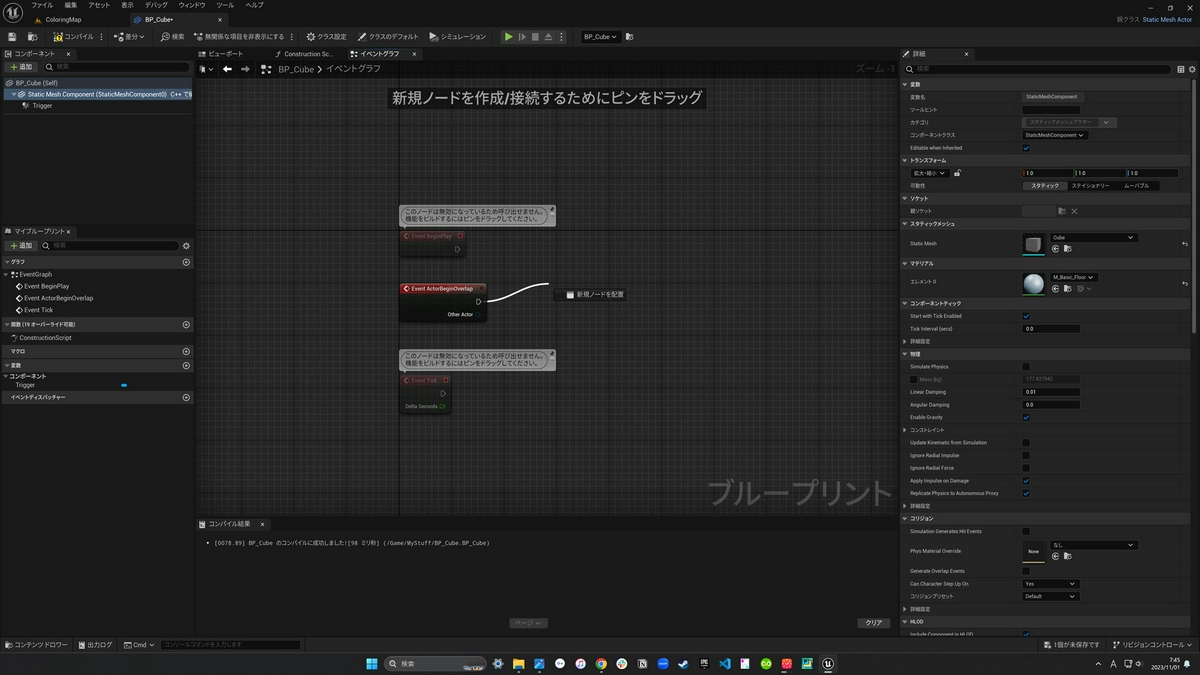
Task: Select Event BeginPlay in graph list
Action: 46,286
